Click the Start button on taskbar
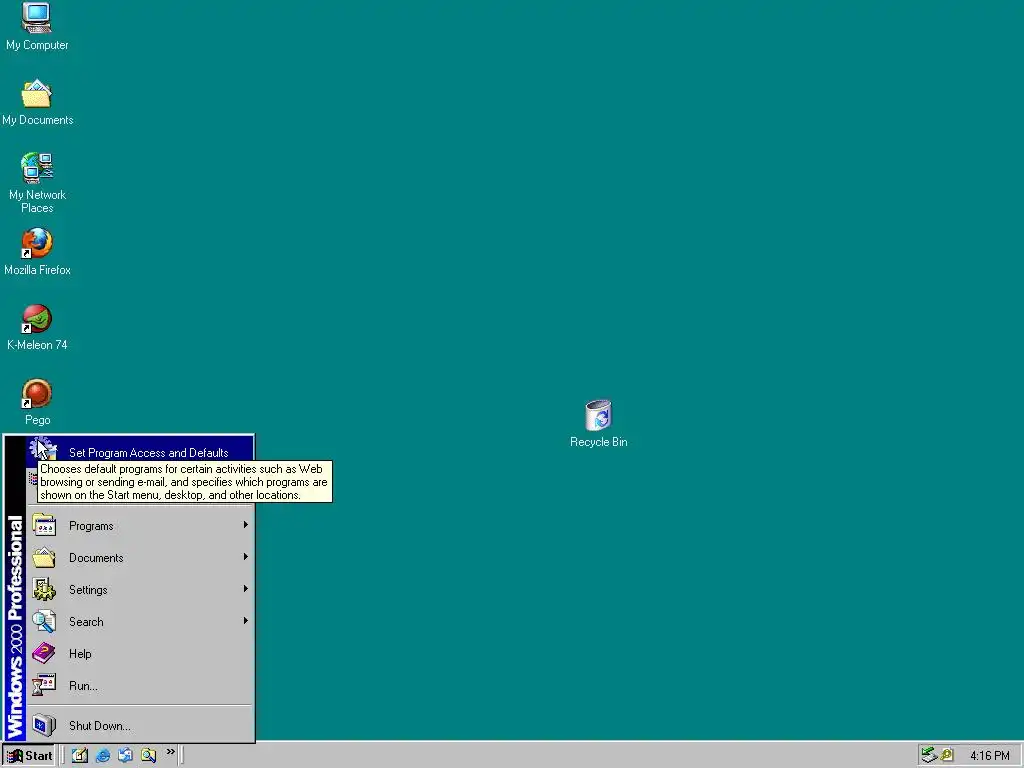The width and height of the screenshot is (1024, 768). coord(29,756)
